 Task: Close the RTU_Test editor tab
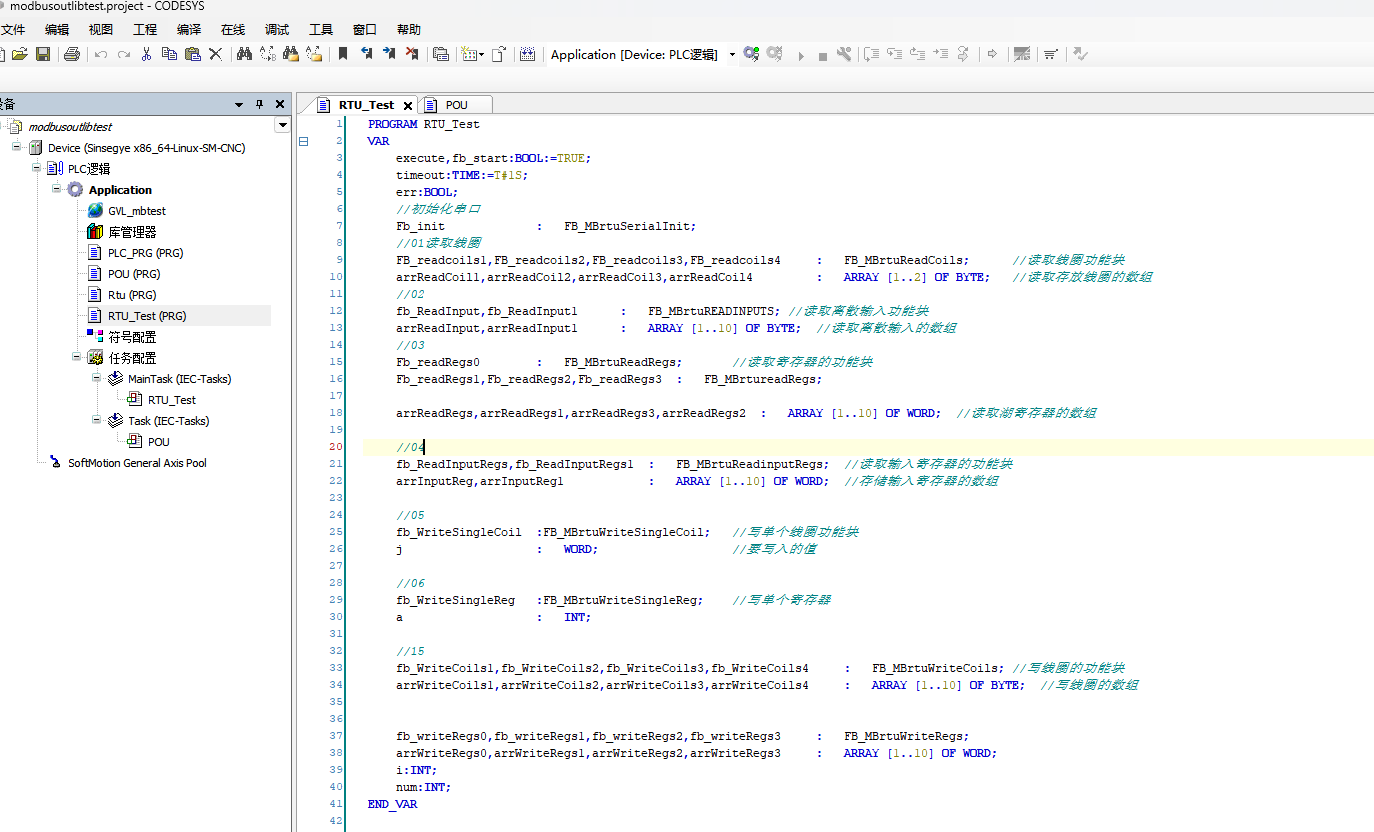pos(408,105)
